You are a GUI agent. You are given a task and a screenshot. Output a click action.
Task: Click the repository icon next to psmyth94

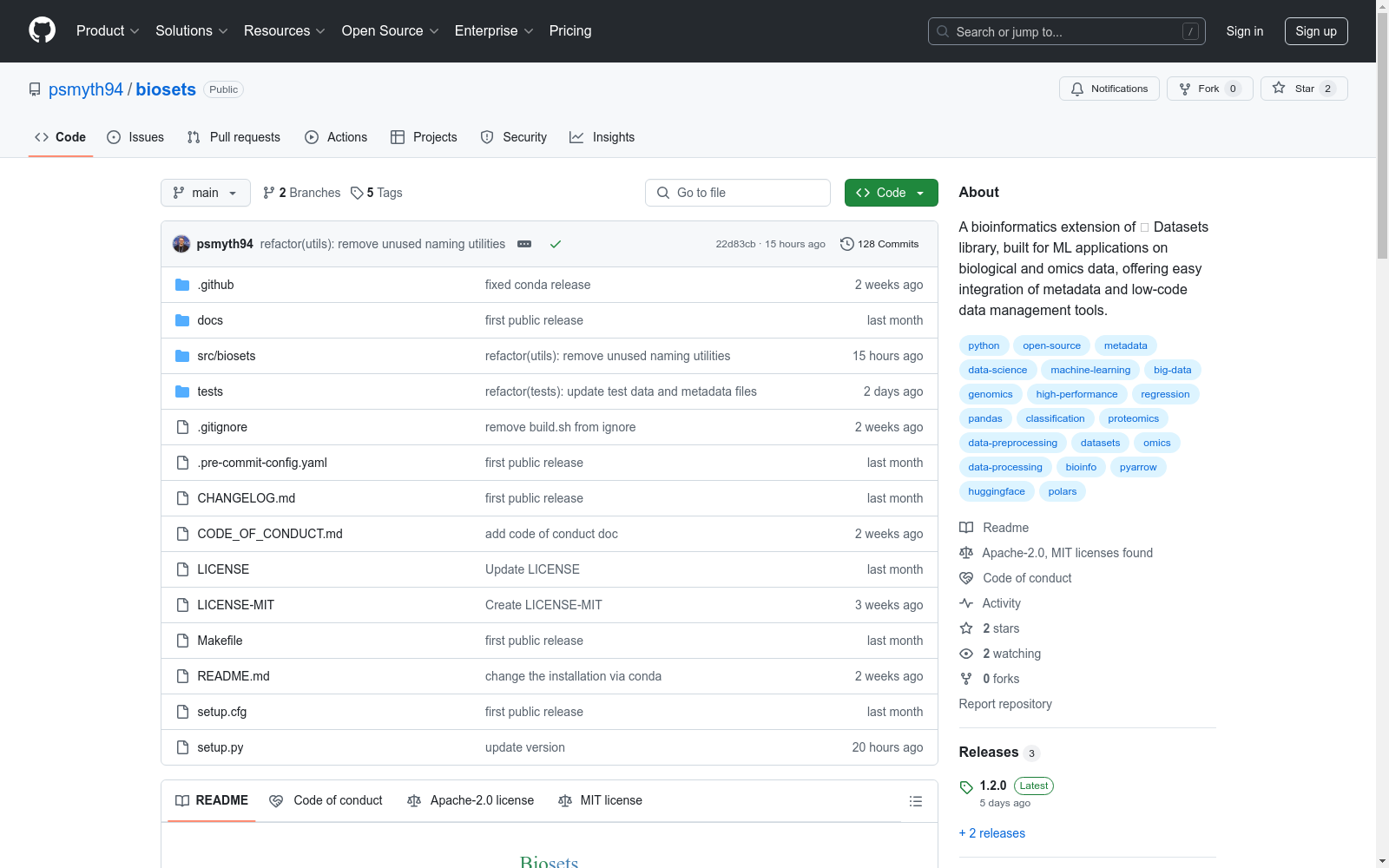(x=35, y=89)
